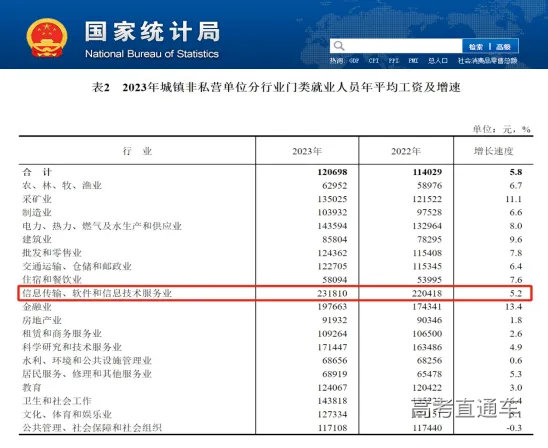Click the 公共管理、社会保障和社会组织 row label

[x=92, y=428]
